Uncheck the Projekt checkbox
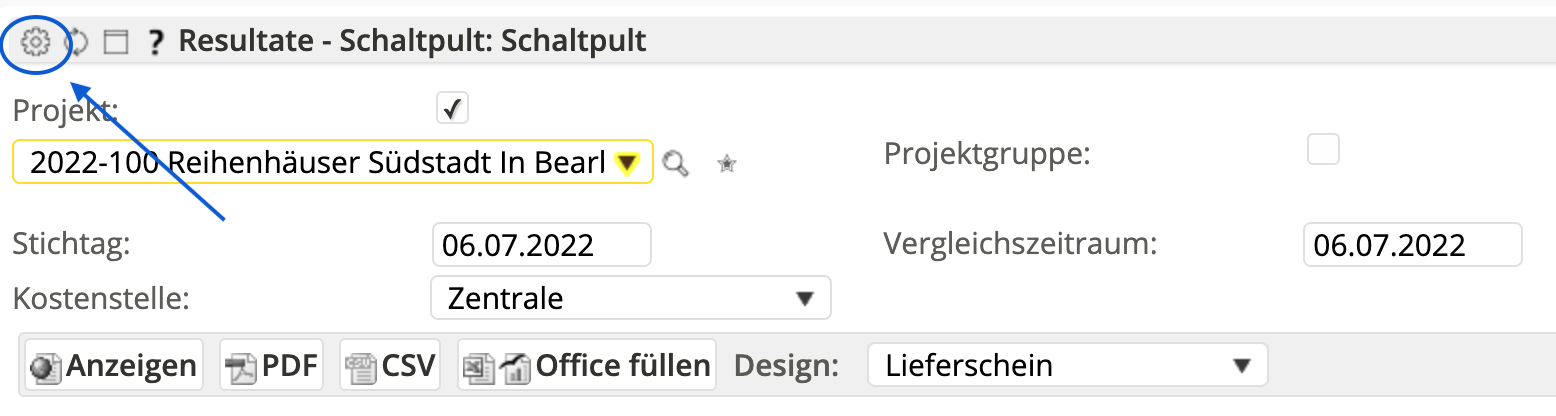Screen dimensions: 1556x416 point(452,108)
